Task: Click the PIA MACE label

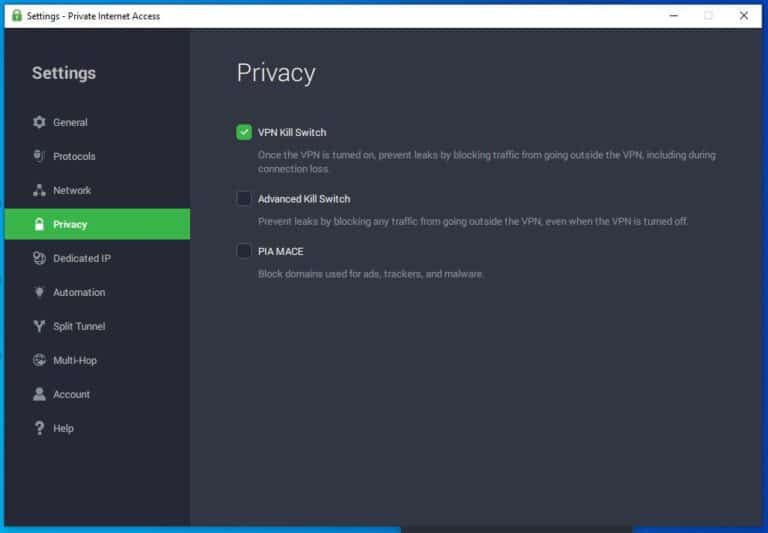Action: pyautogui.click(x=281, y=251)
